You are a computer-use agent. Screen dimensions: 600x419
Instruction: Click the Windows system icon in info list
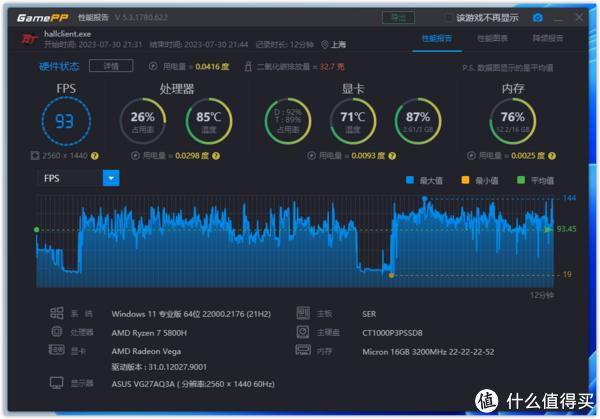[x=57, y=313]
